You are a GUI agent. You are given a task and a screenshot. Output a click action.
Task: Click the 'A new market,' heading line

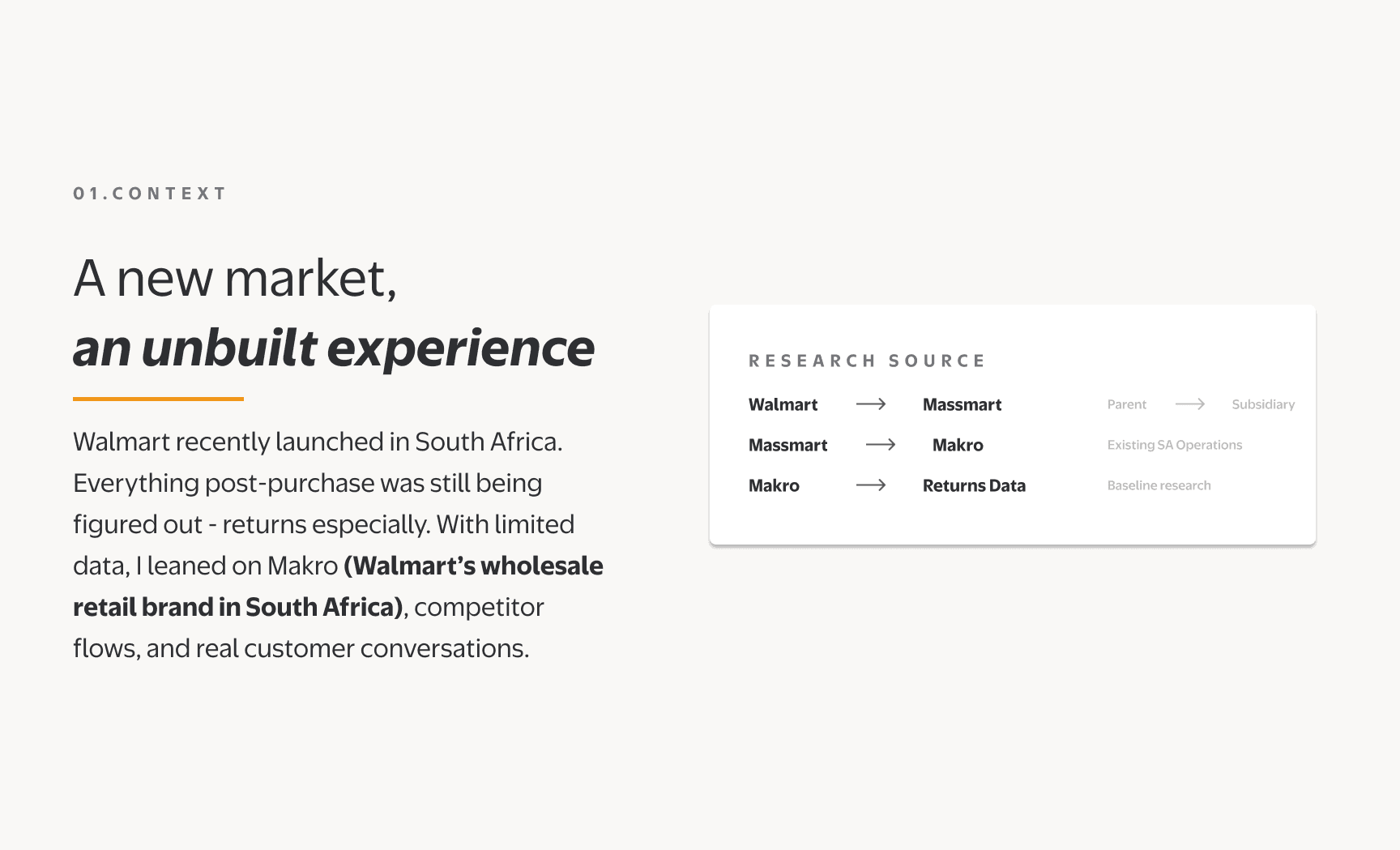click(x=235, y=279)
